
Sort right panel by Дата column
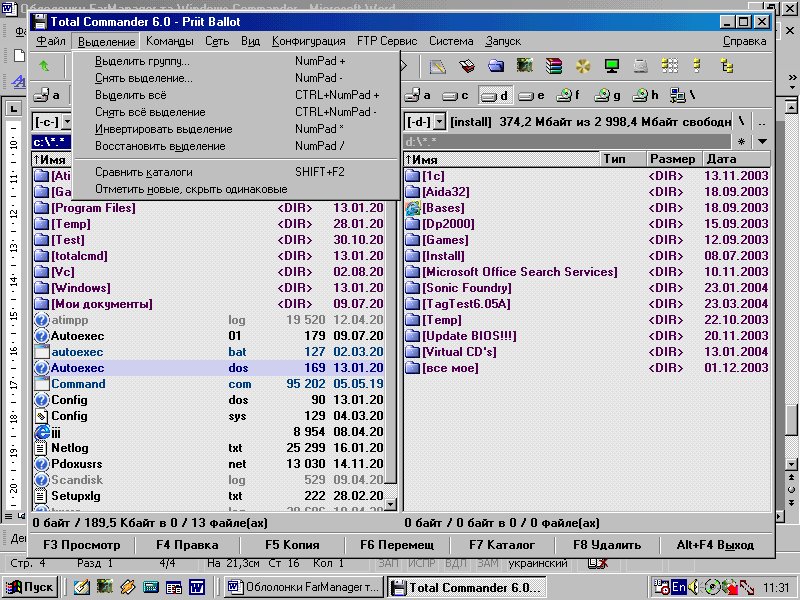point(737,159)
